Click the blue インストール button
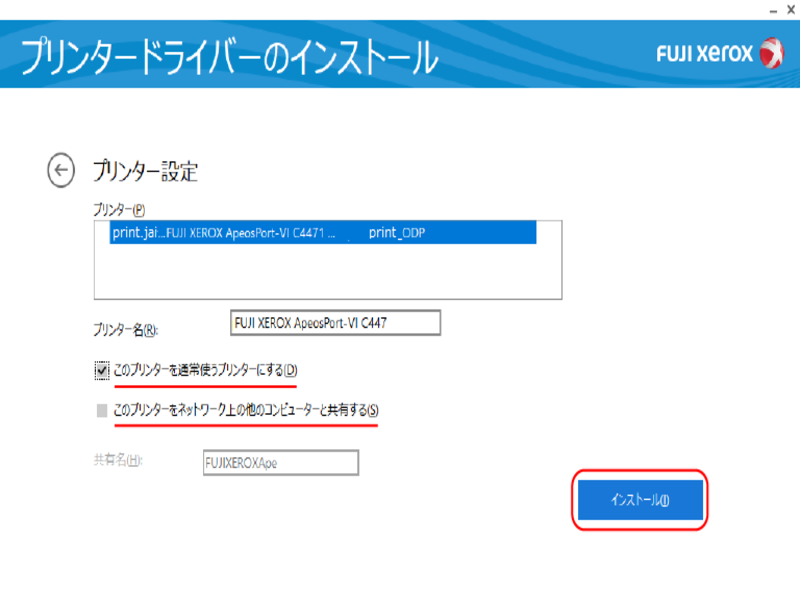 coord(640,500)
